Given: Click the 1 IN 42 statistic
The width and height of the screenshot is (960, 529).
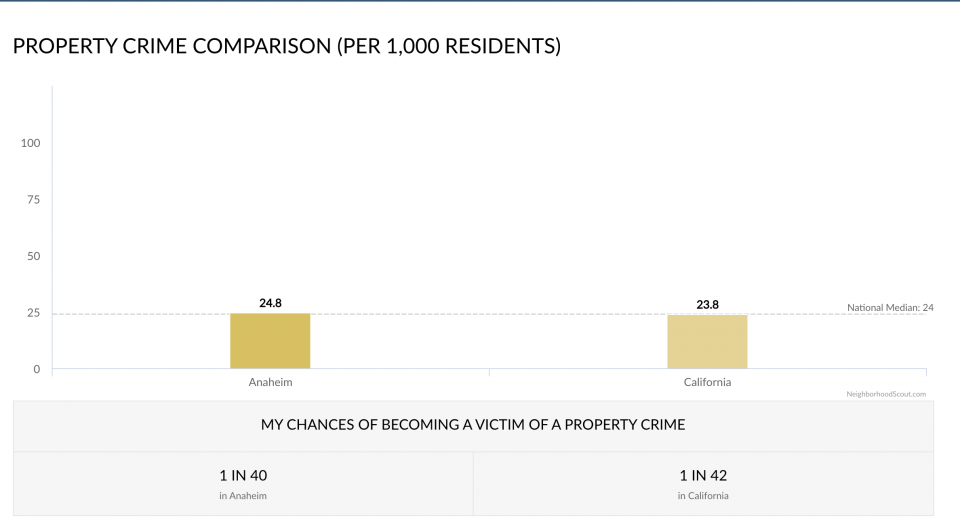Looking at the screenshot, I should tap(703, 476).
